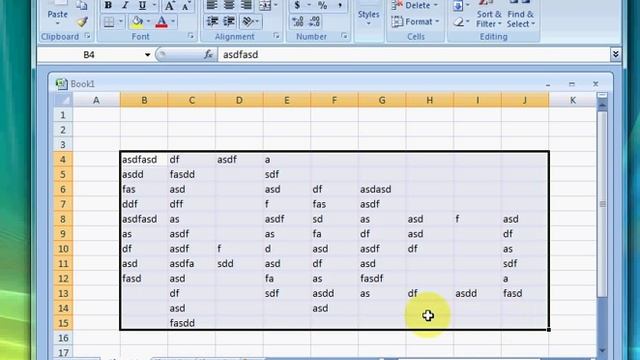Click the vertical scrollbar thumb

point(602,204)
